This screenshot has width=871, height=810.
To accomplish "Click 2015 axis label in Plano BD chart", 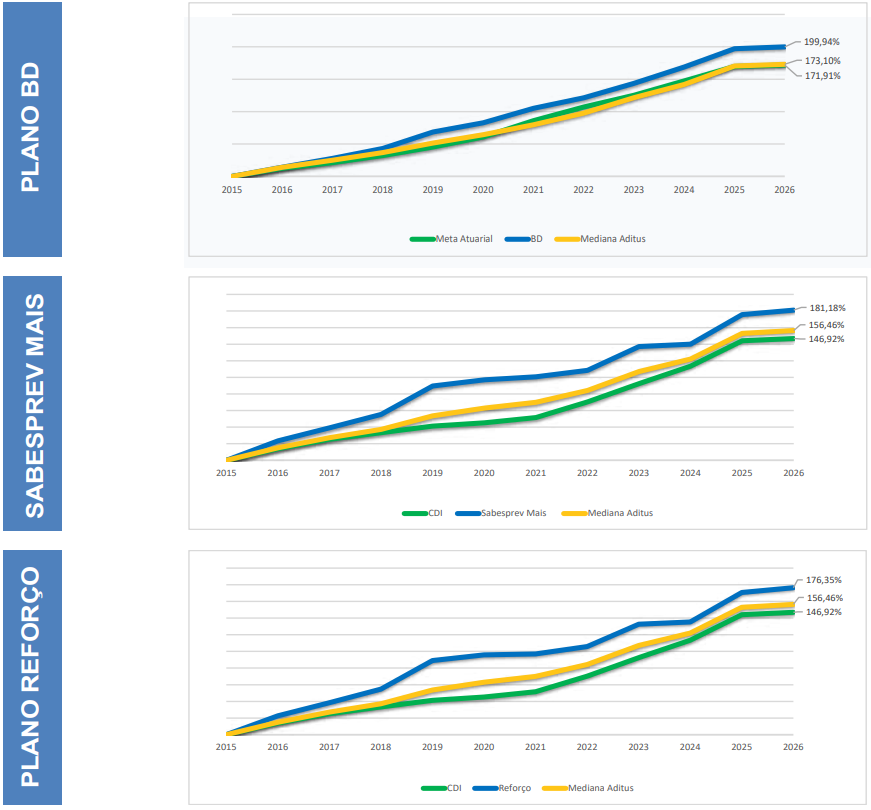I will coord(232,189).
